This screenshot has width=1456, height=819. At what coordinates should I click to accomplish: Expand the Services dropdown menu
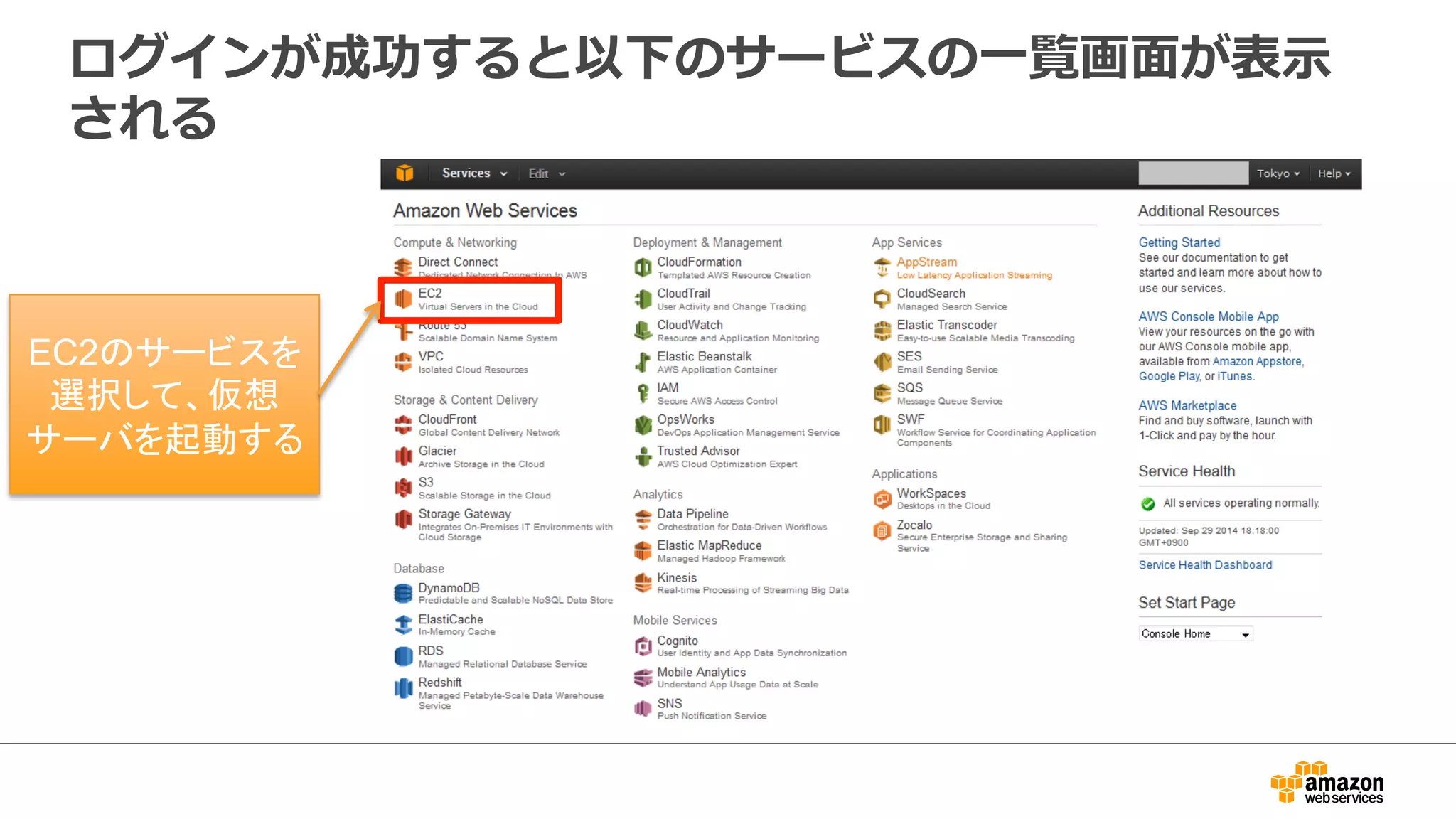coord(474,173)
